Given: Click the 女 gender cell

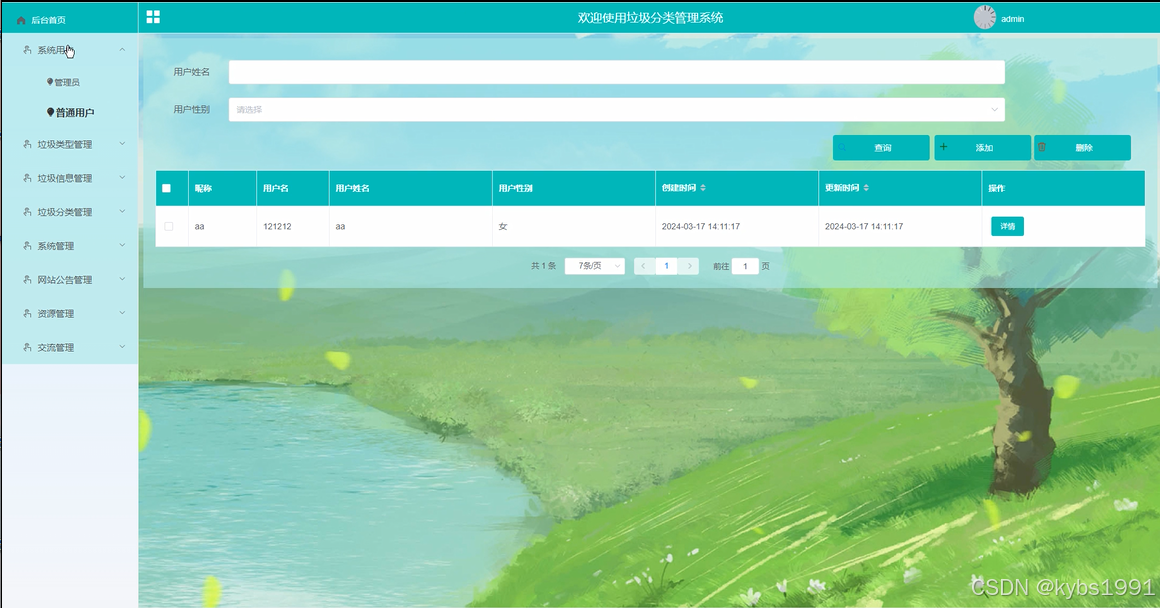Looking at the screenshot, I should pyautogui.click(x=503, y=226).
